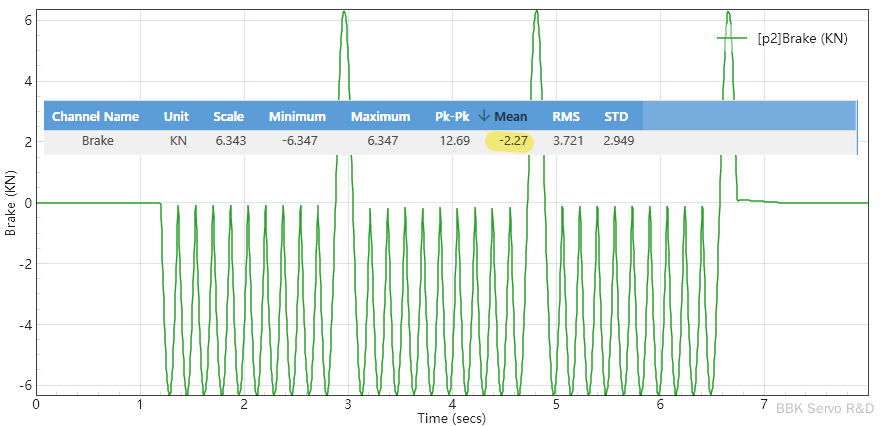This screenshot has height=426, width=884.
Task: Select the 12.69 Pk-Pk value cell
Action: (x=454, y=141)
